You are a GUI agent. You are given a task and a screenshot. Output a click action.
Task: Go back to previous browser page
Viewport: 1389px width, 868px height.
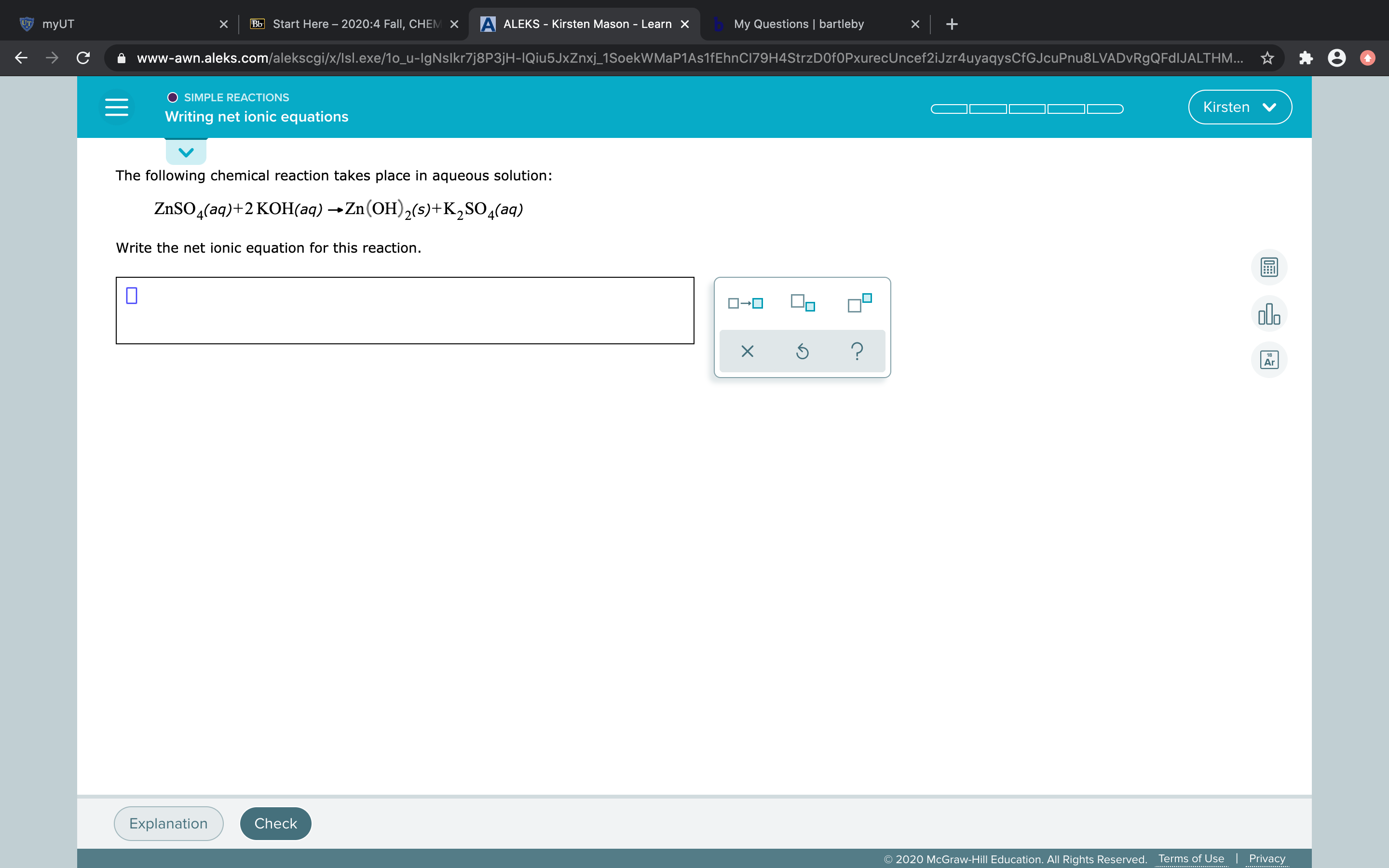pos(21,58)
